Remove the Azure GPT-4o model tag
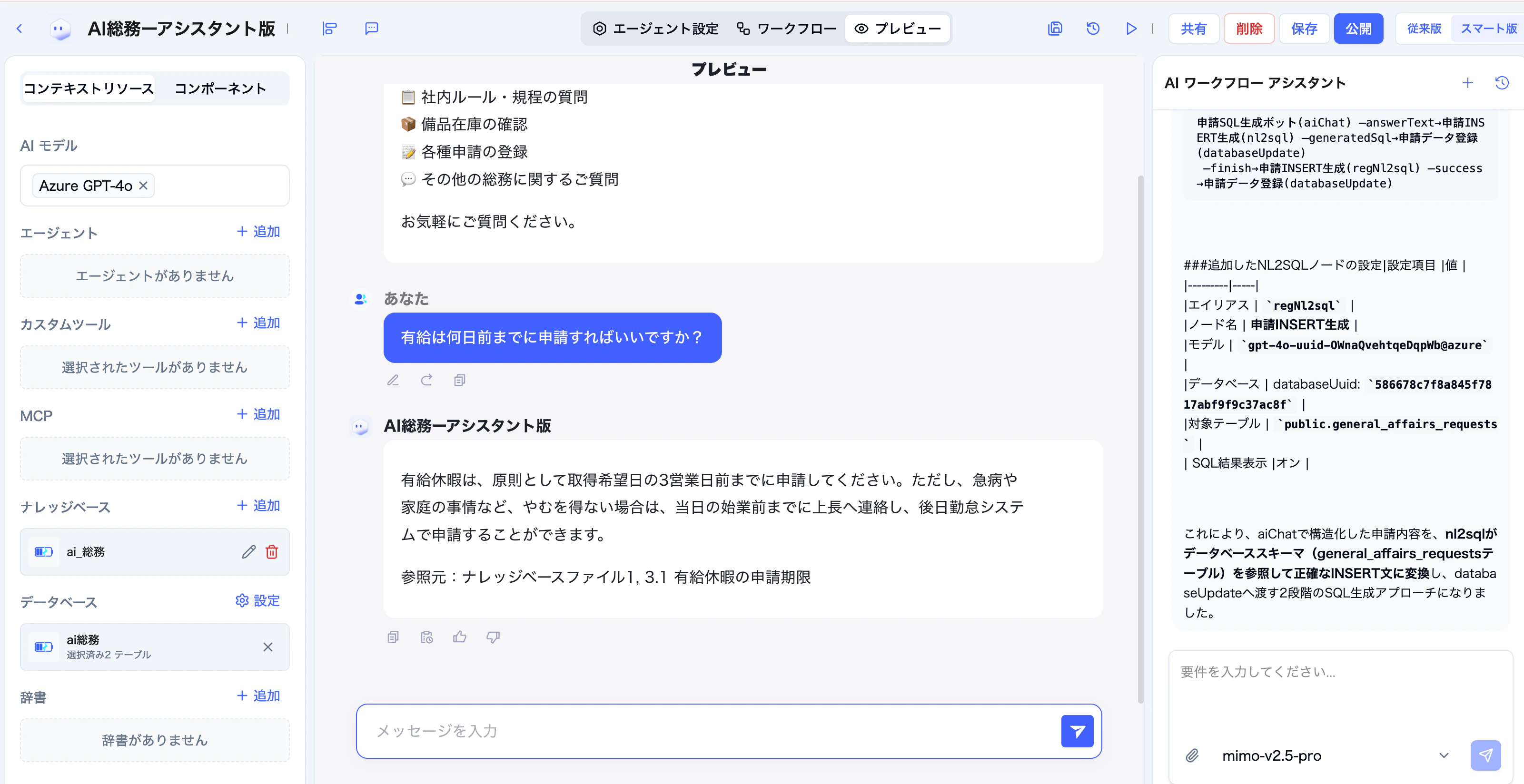Viewport: 1524px width, 784px height. [143, 186]
